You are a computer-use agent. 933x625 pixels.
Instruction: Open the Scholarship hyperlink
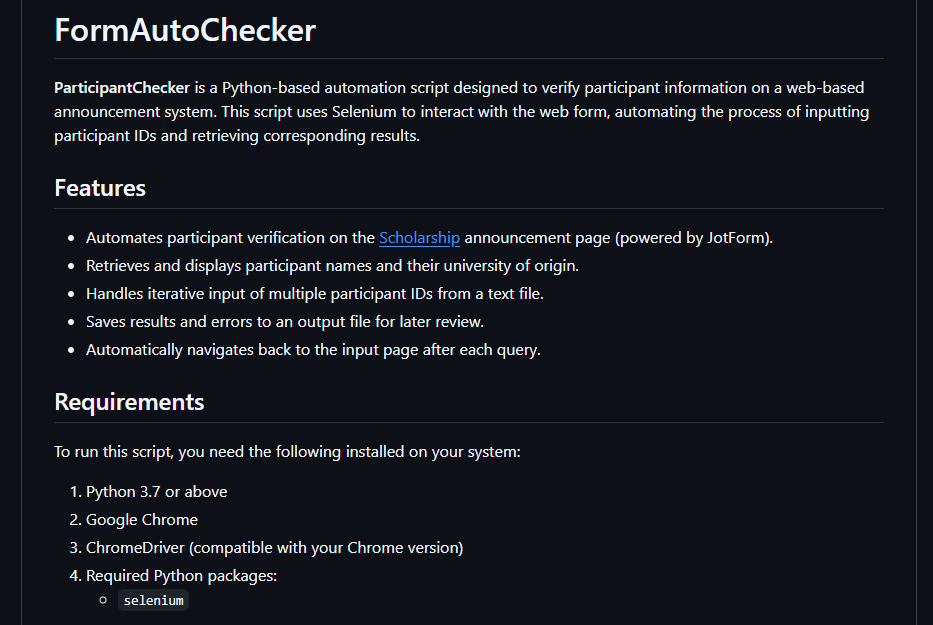[419, 238]
